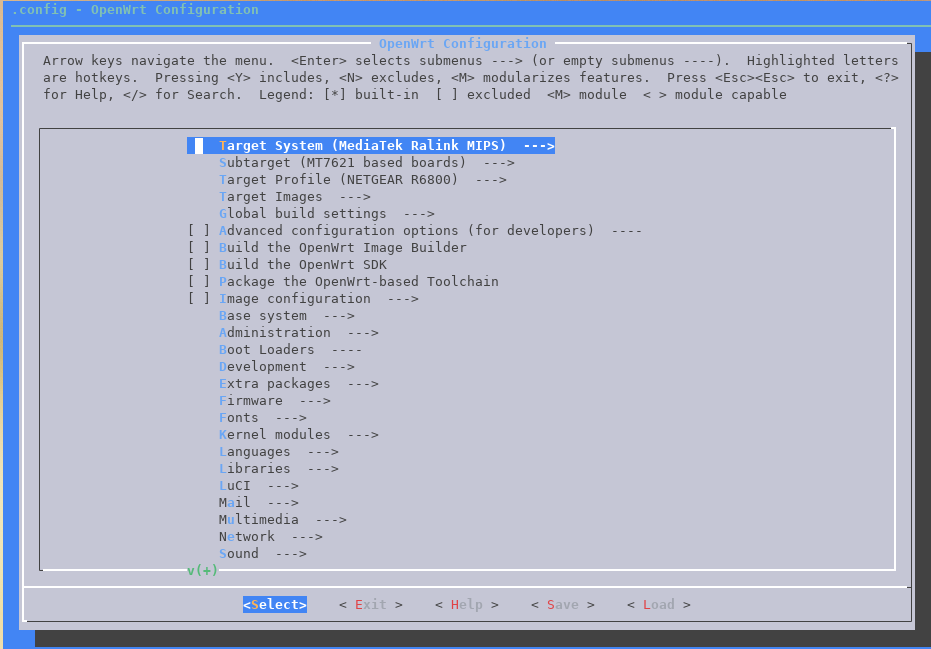Enable Build the OpenWrt Image Builder
The width and height of the screenshot is (931, 649).
[199, 248]
